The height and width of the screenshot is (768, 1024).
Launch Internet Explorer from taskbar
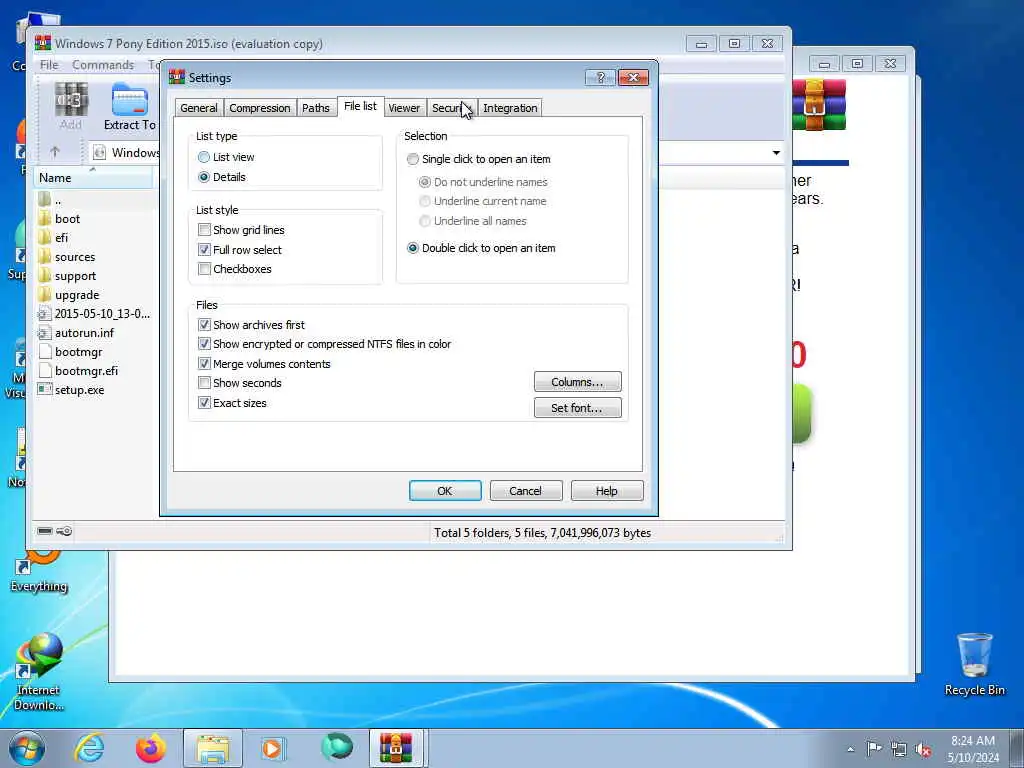coord(89,748)
